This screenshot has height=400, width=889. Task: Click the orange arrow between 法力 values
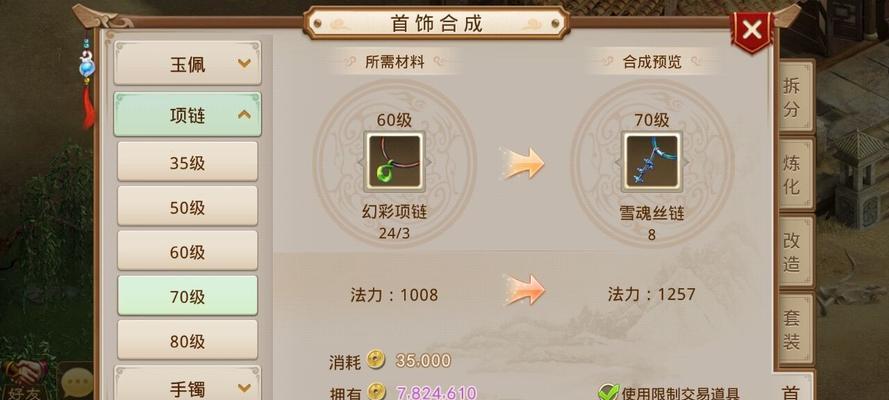pos(525,290)
